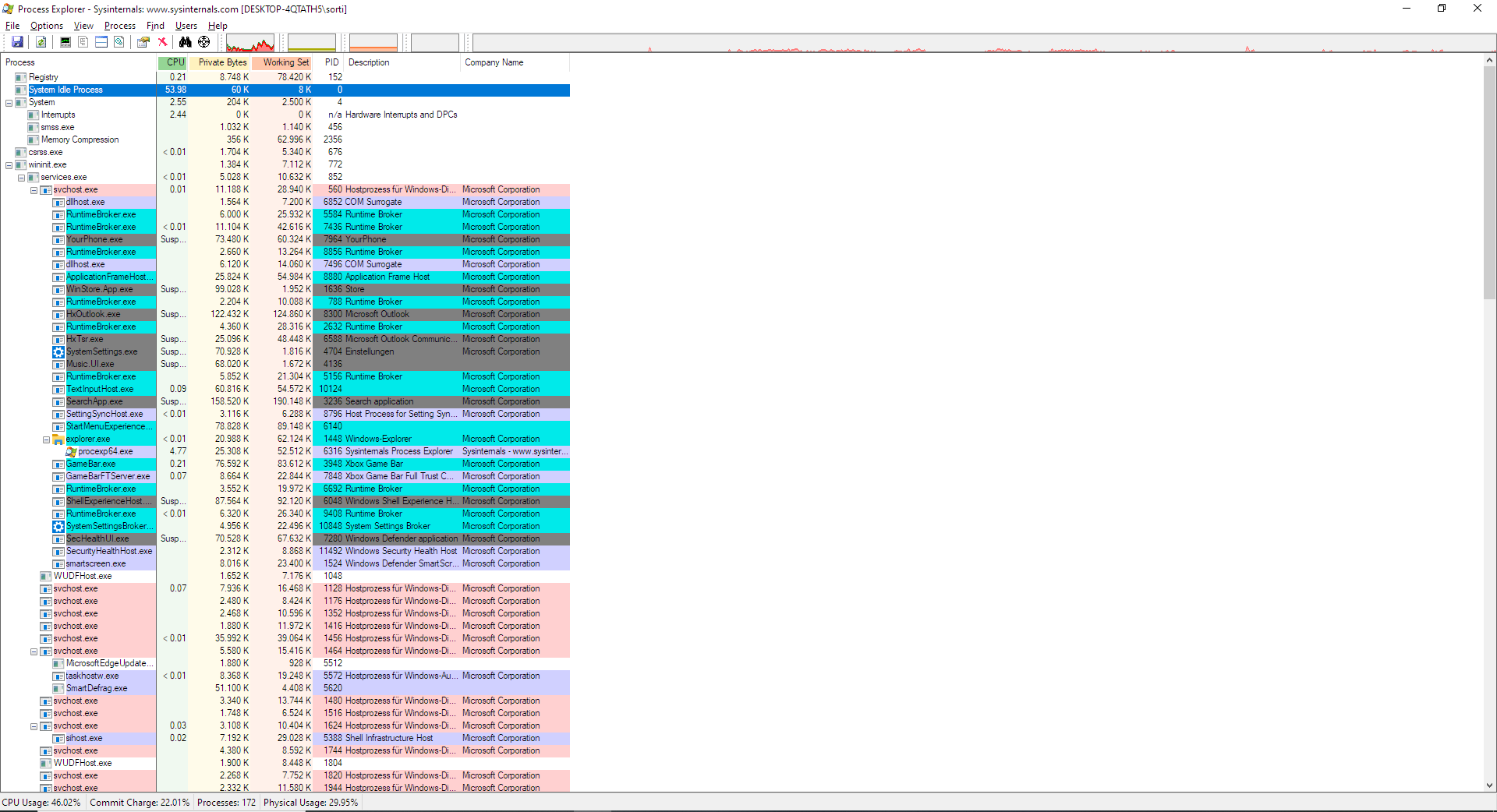Collapse the svchost.exe PID 1624 node

point(34,726)
